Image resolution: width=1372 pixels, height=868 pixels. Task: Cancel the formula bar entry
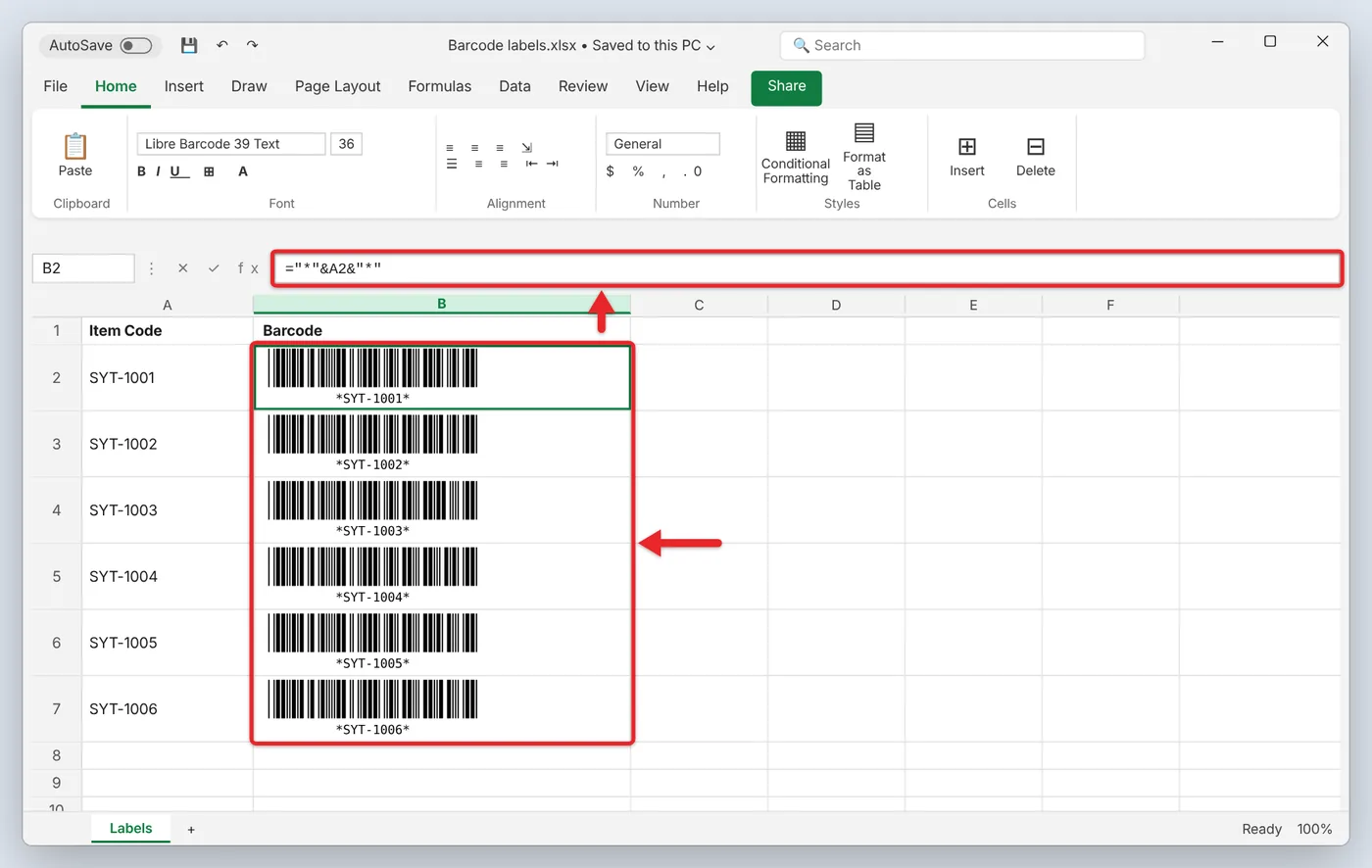[x=183, y=268]
